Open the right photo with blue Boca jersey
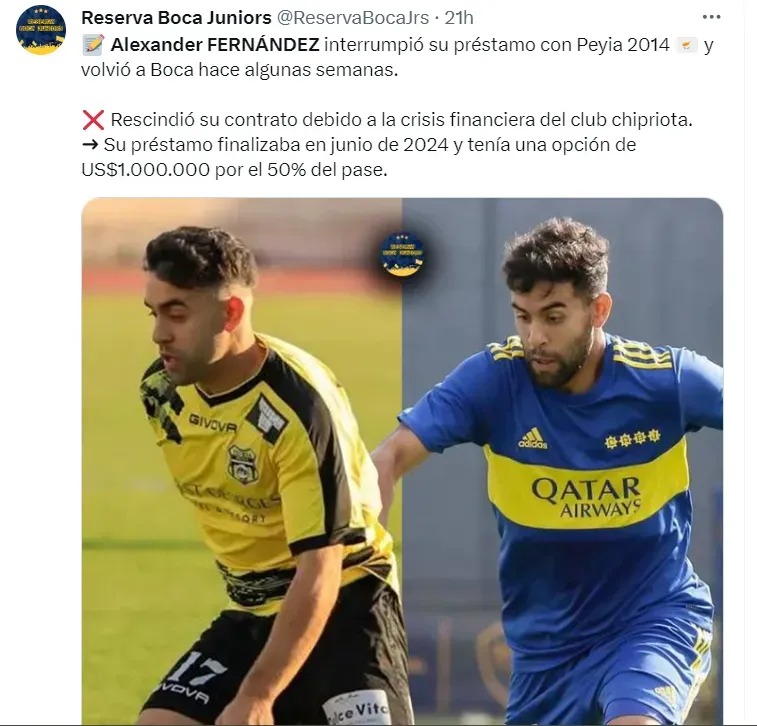 (x=562, y=461)
